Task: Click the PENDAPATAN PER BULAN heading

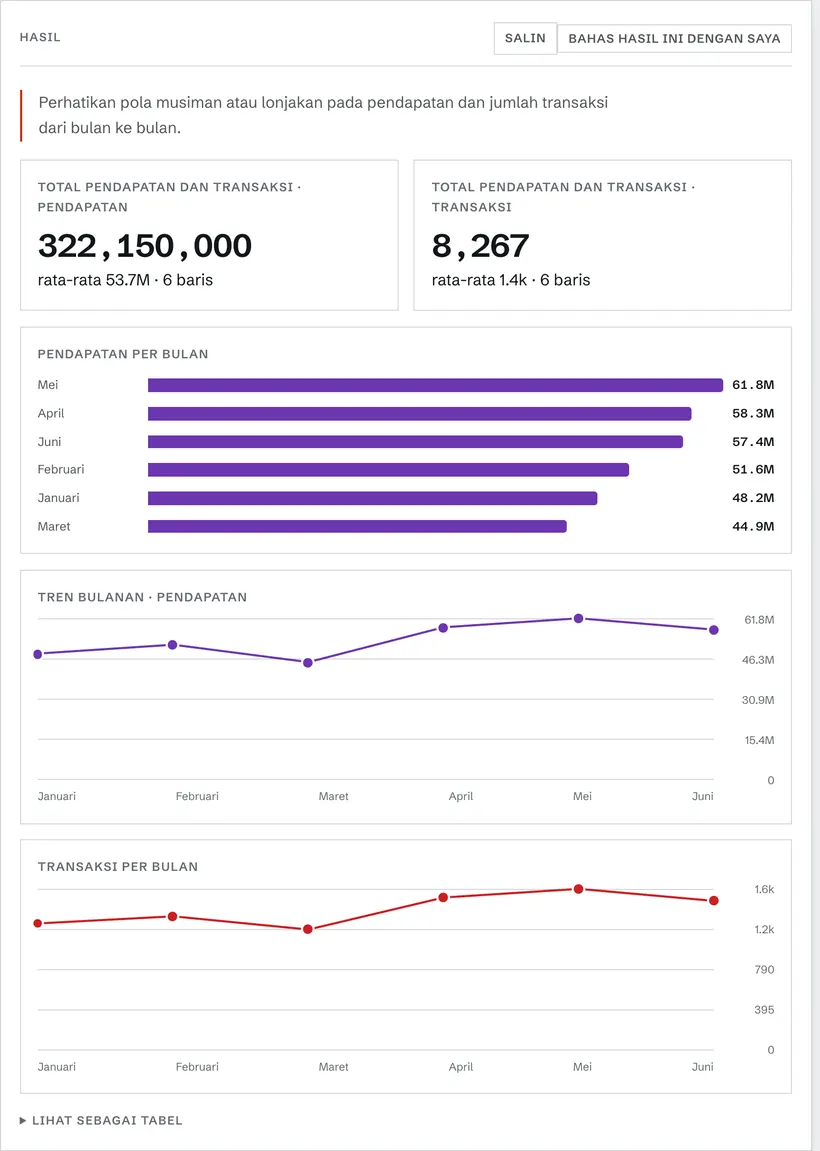Action: pyautogui.click(x=123, y=354)
